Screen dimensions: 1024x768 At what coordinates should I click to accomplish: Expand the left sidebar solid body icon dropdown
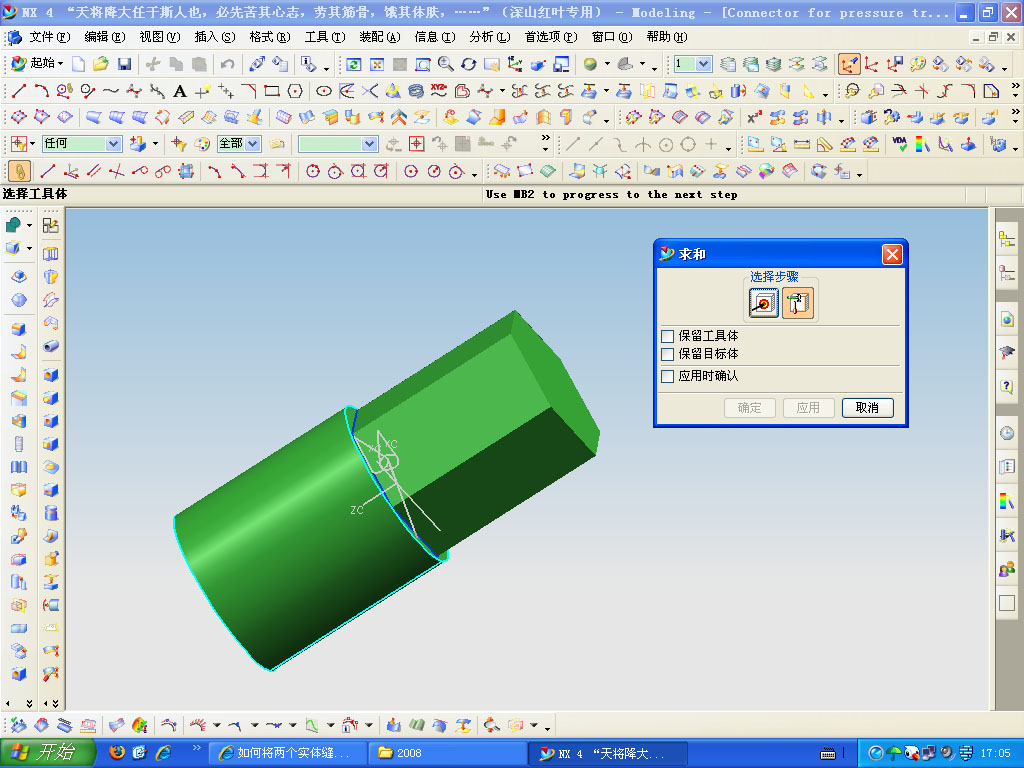point(29,248)
